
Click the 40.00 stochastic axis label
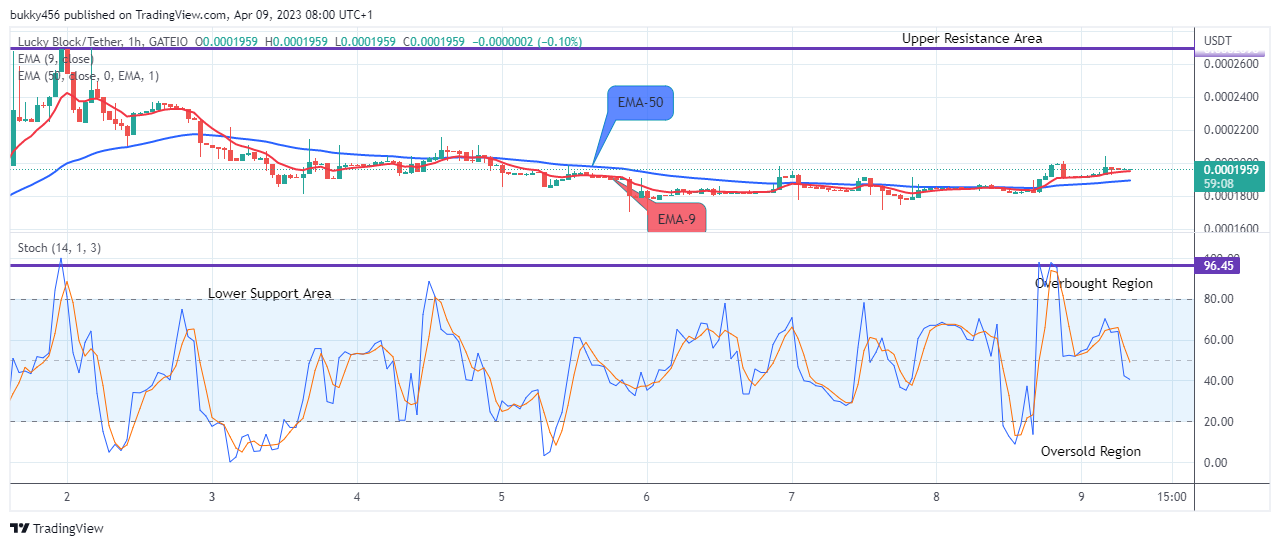pos(1219,381)
